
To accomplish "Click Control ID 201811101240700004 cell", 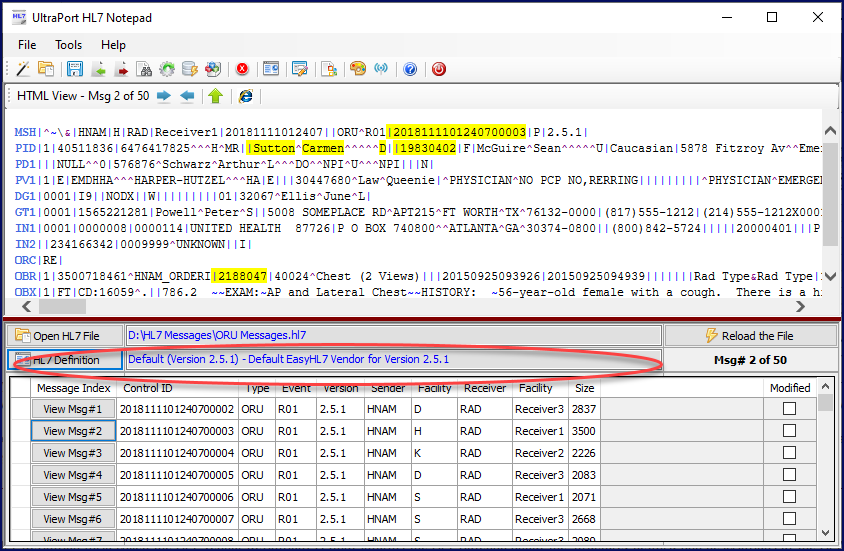I will pyautogui.click(x=177, y=453).
